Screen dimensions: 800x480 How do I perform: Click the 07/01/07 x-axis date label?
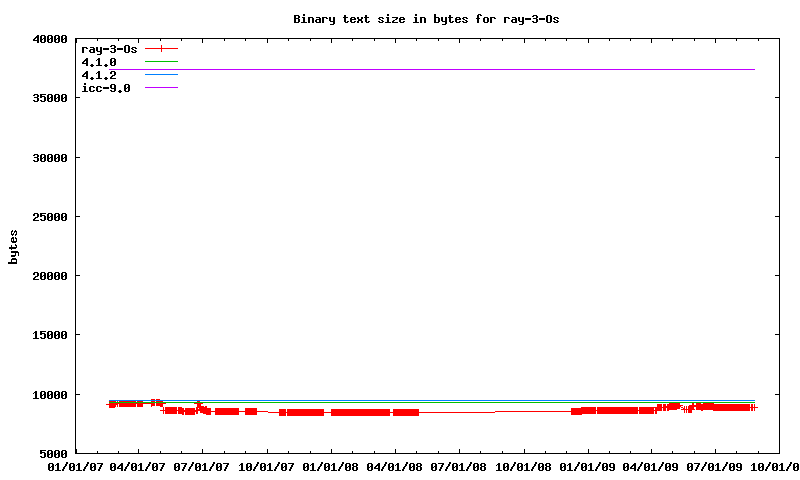[x=203, y=467]
